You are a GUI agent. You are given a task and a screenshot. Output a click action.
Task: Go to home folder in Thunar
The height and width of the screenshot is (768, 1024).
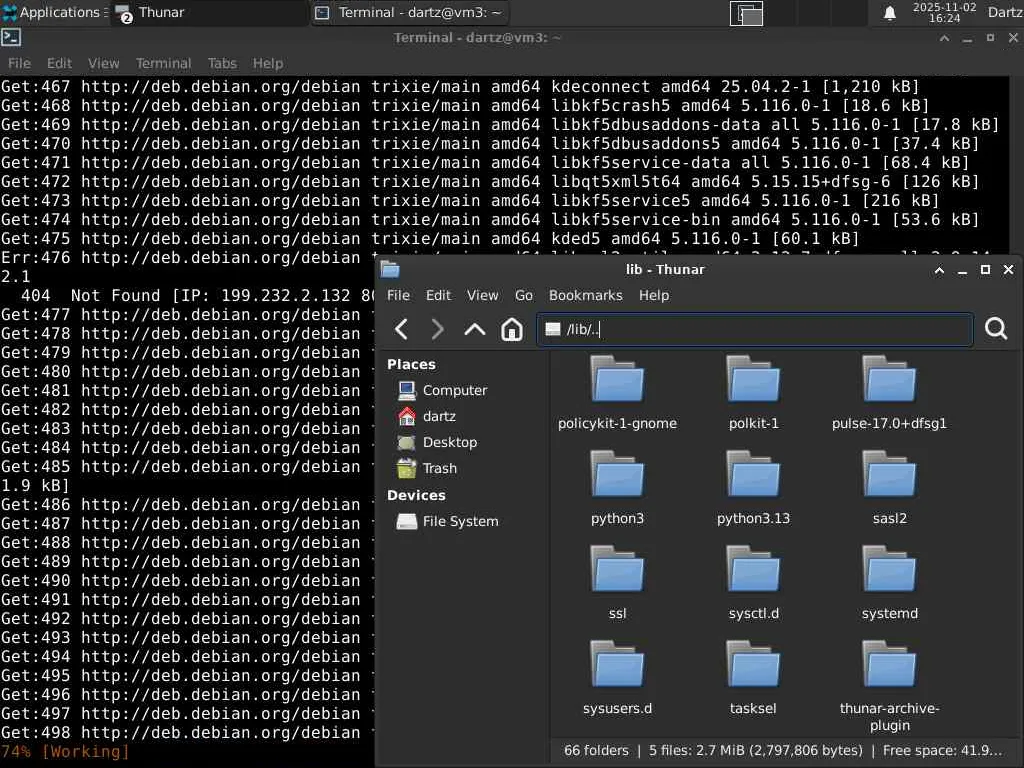click(x=512, y=329)
